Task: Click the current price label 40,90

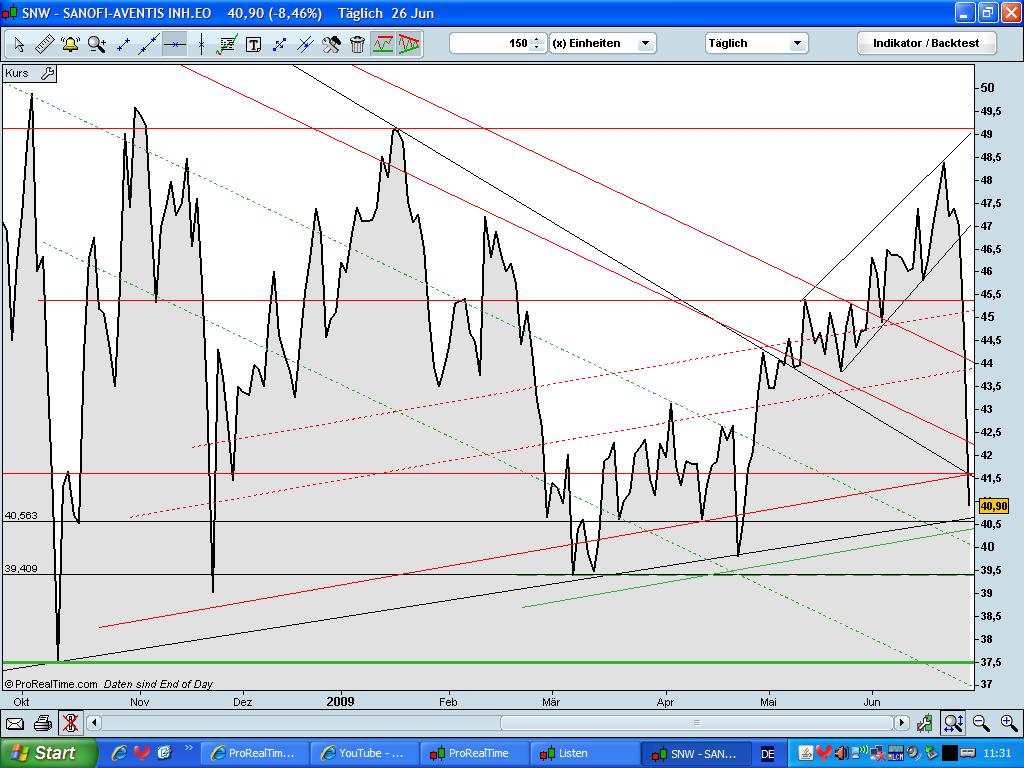Action: point(994,505)
